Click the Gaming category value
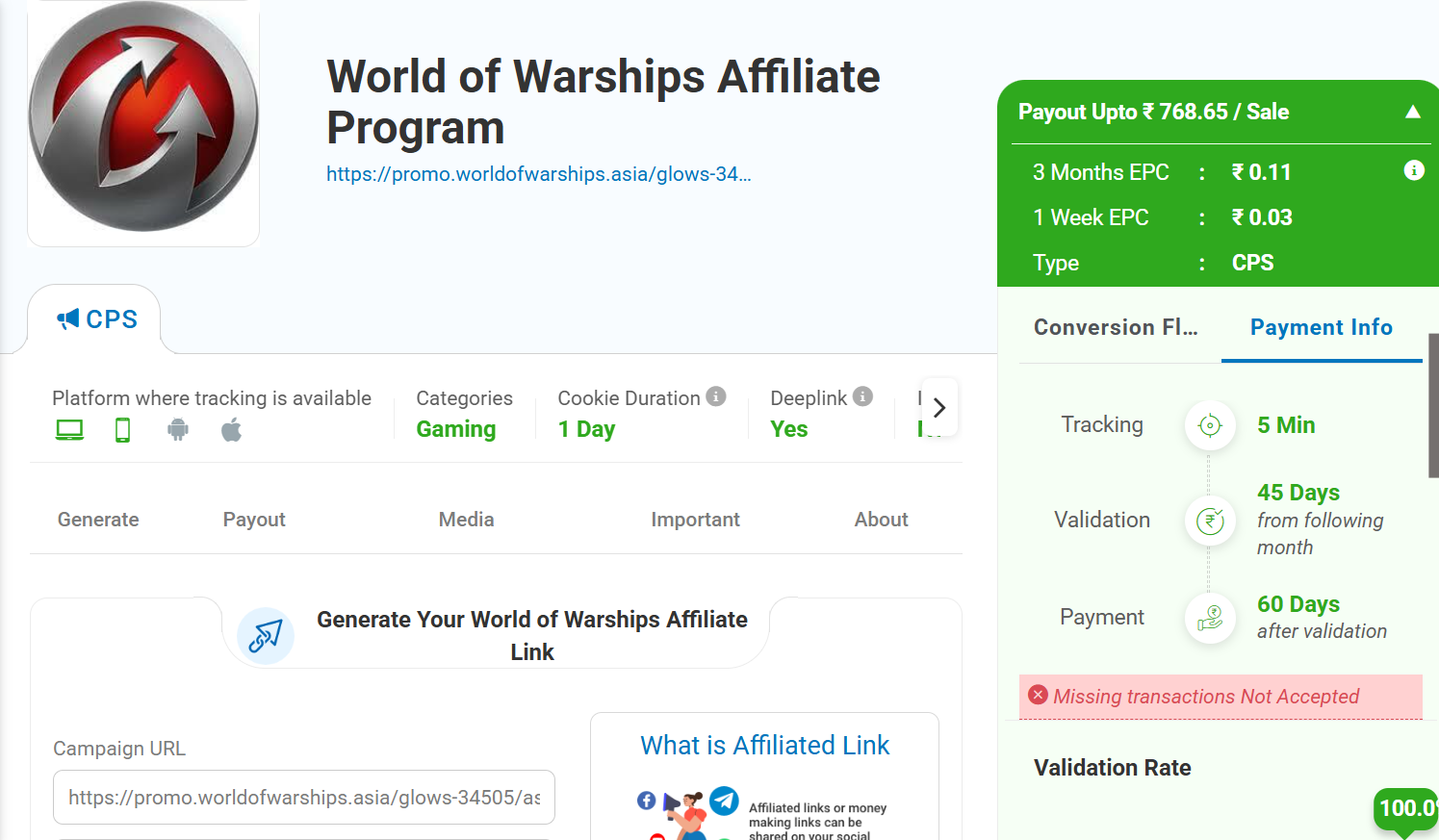Screen dimensions: 1439x840 [456, 429]
